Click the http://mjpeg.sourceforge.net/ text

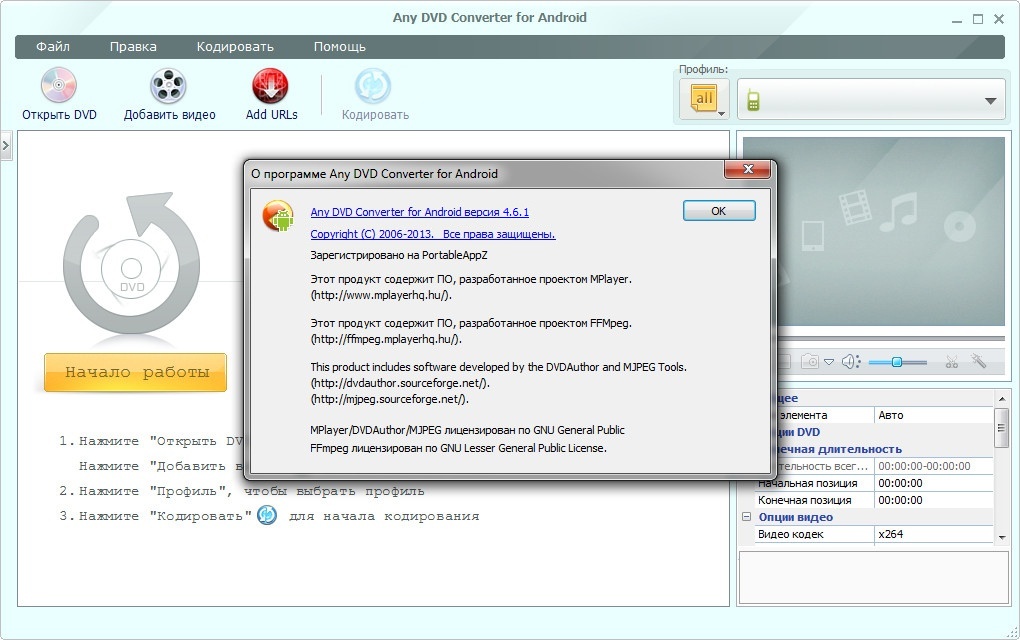click(390, 399)
